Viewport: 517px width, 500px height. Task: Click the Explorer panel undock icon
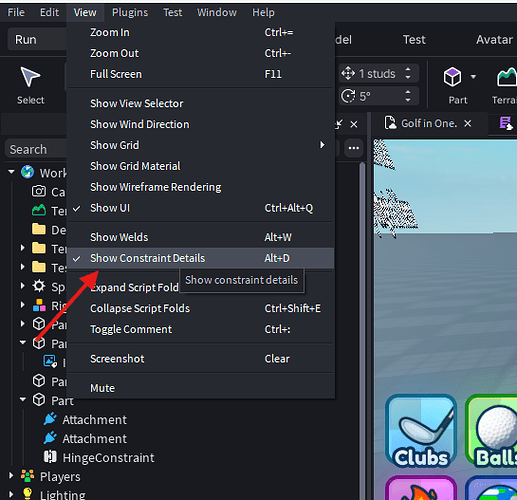pos(339,124)
